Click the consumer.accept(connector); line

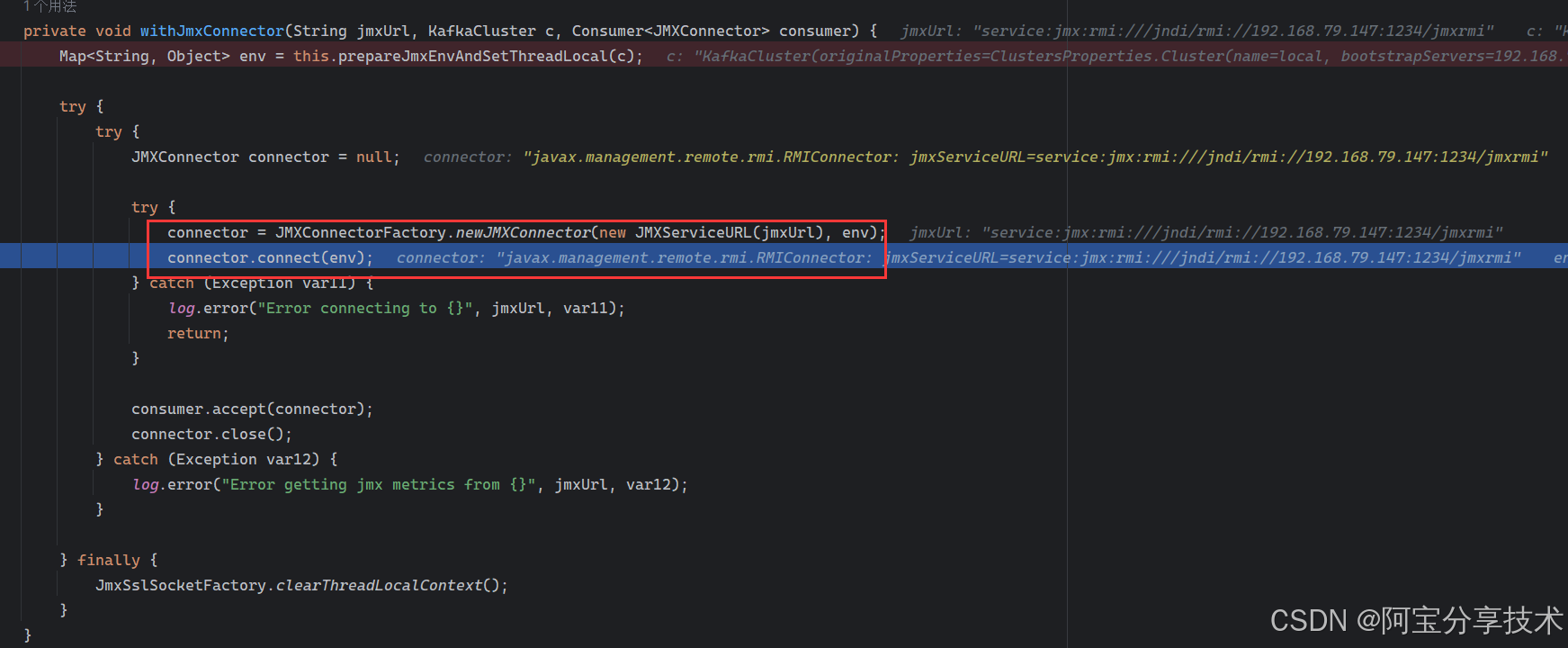[x=252, y=409]
